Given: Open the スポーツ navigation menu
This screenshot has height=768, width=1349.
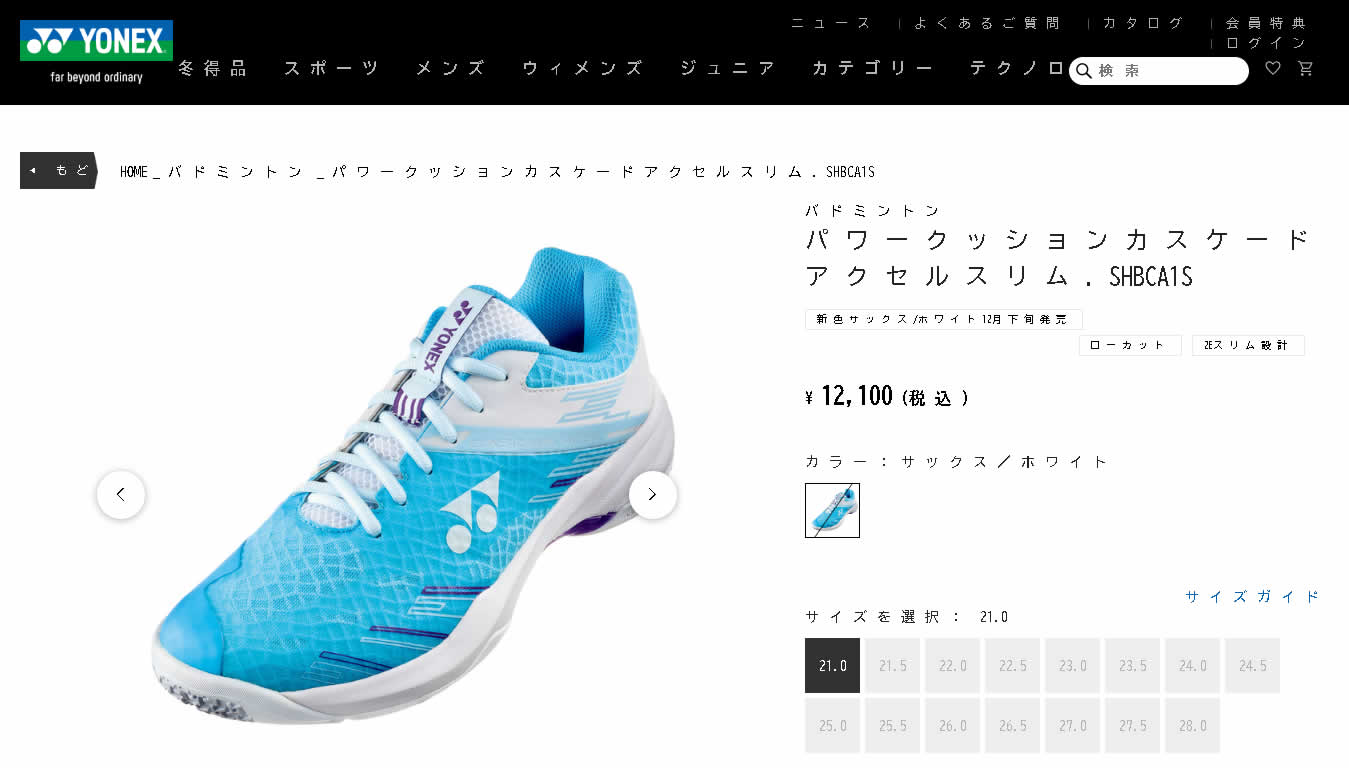Looking at the screenshot, I should 332,68.
